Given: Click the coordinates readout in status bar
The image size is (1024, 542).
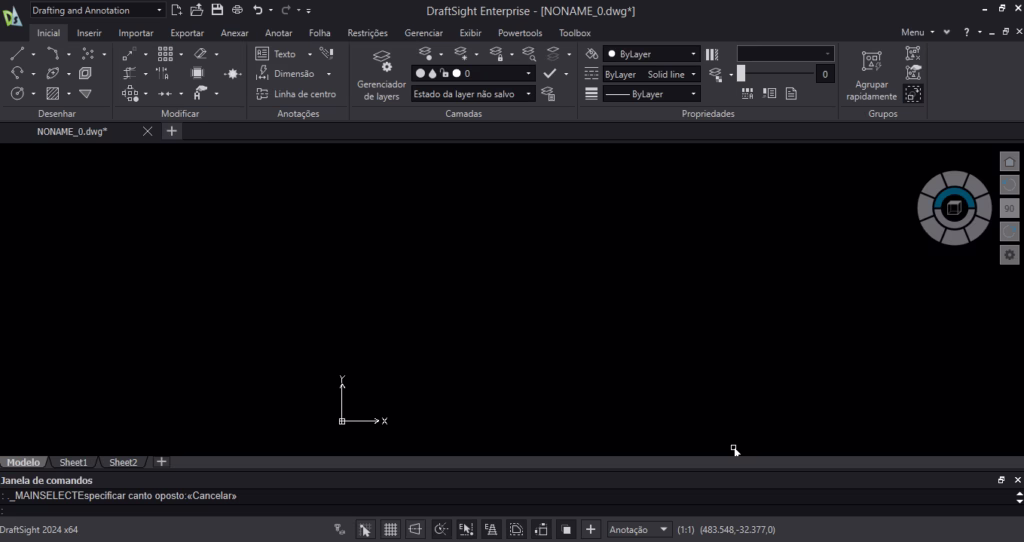Looking at the screenshot, I should (x=737, y=530).
